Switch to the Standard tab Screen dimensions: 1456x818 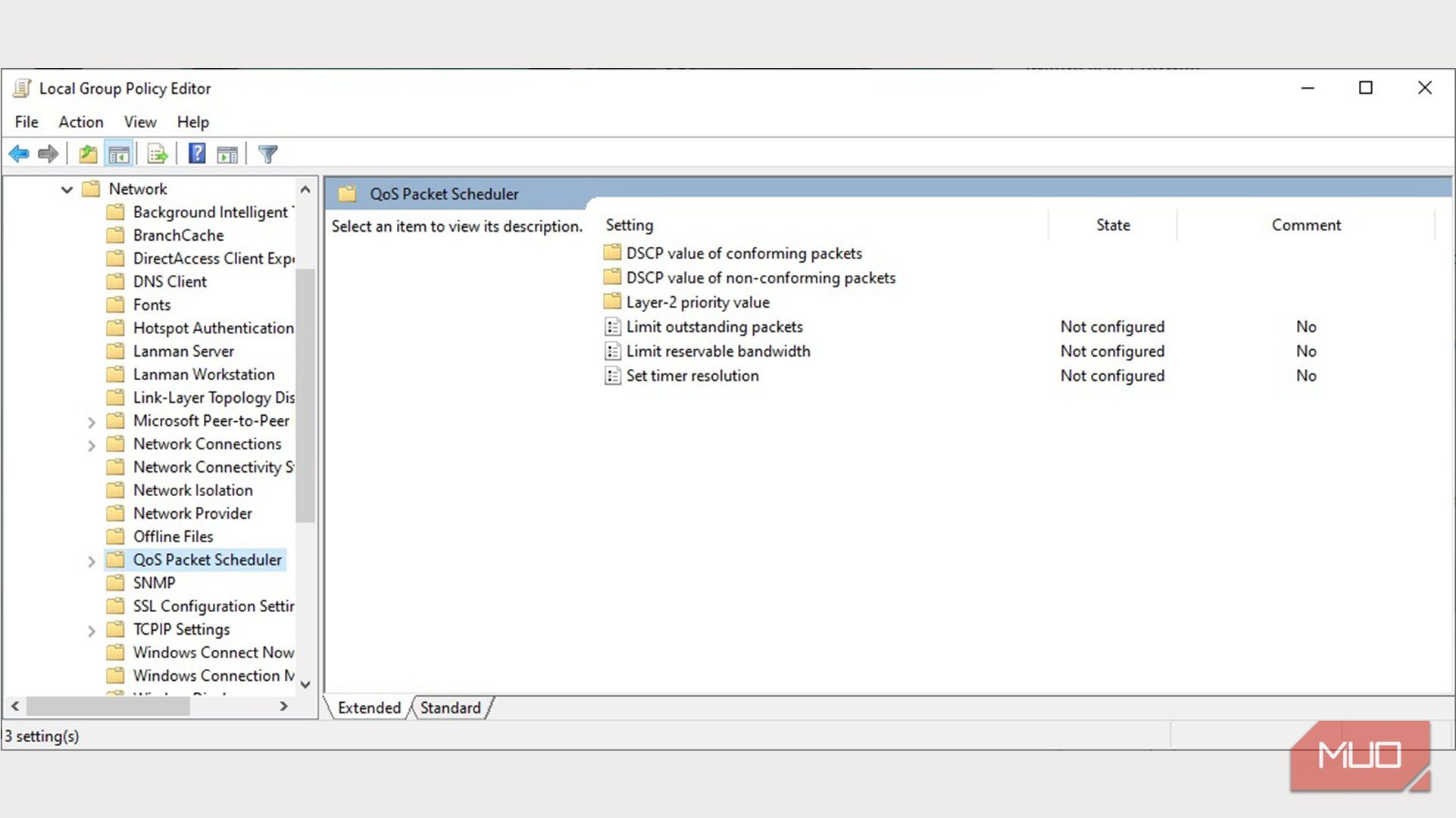[x=450, y=707]
